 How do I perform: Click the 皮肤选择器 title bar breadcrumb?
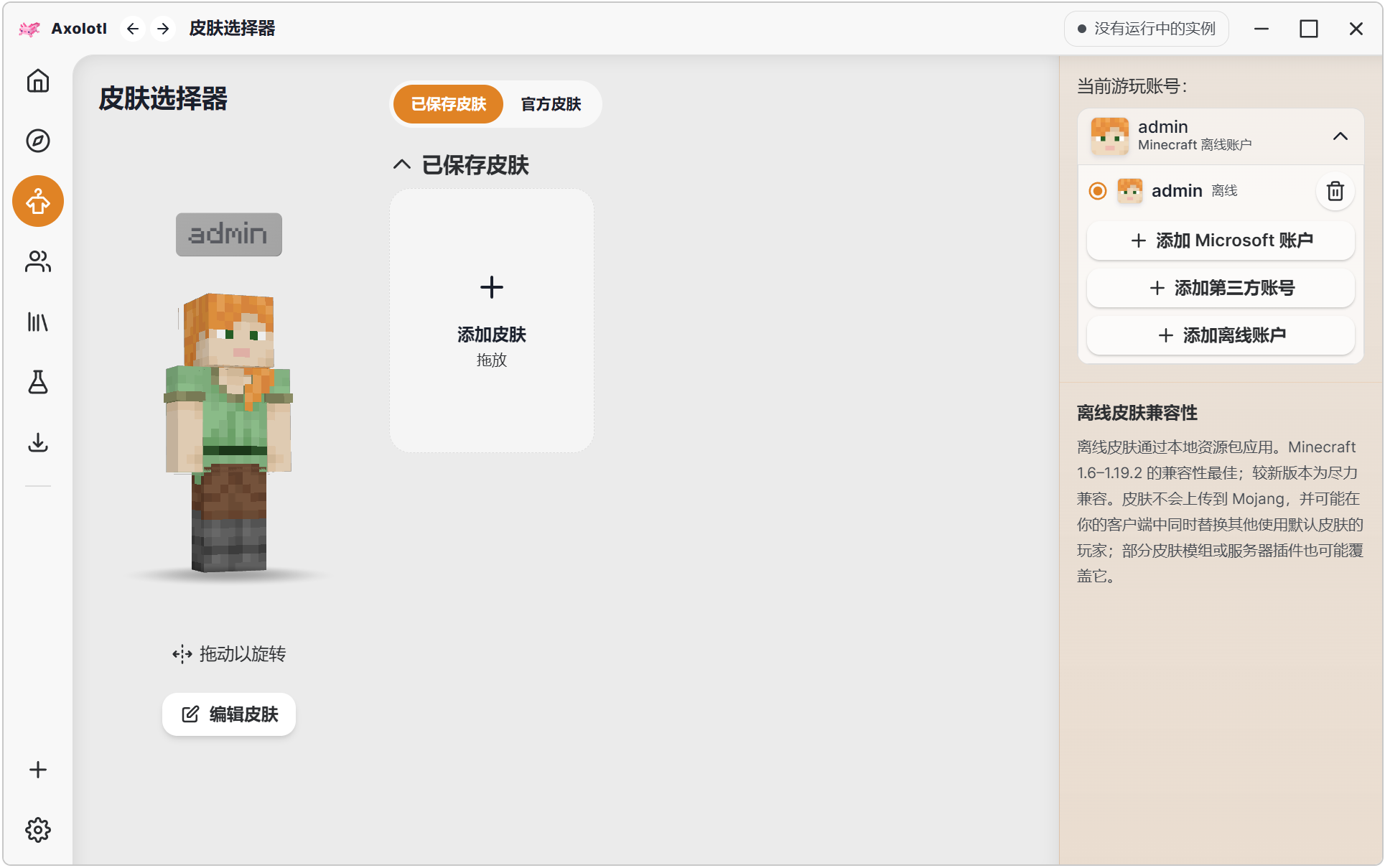click(232, 29)
